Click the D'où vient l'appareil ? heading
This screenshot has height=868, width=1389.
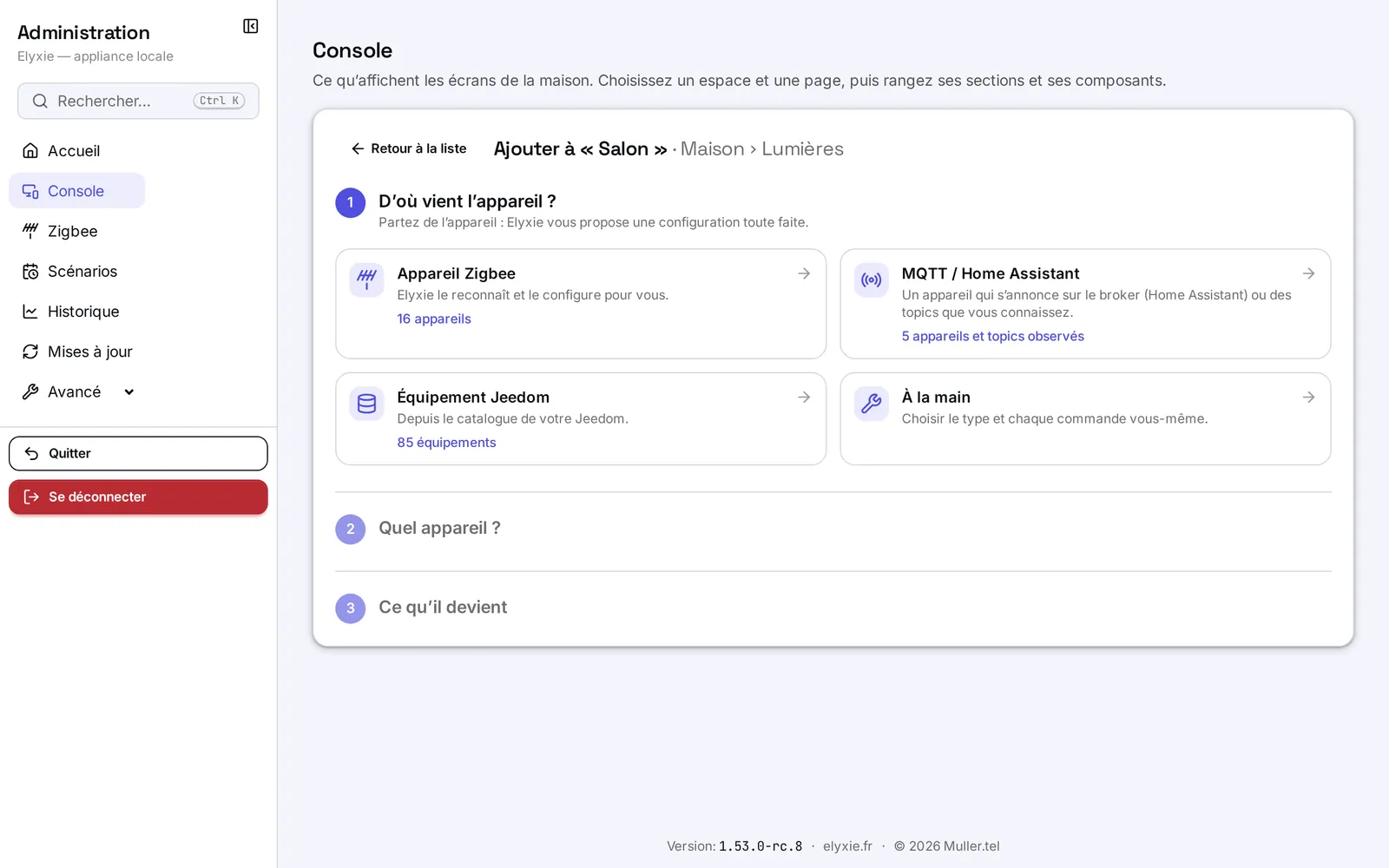467,201
